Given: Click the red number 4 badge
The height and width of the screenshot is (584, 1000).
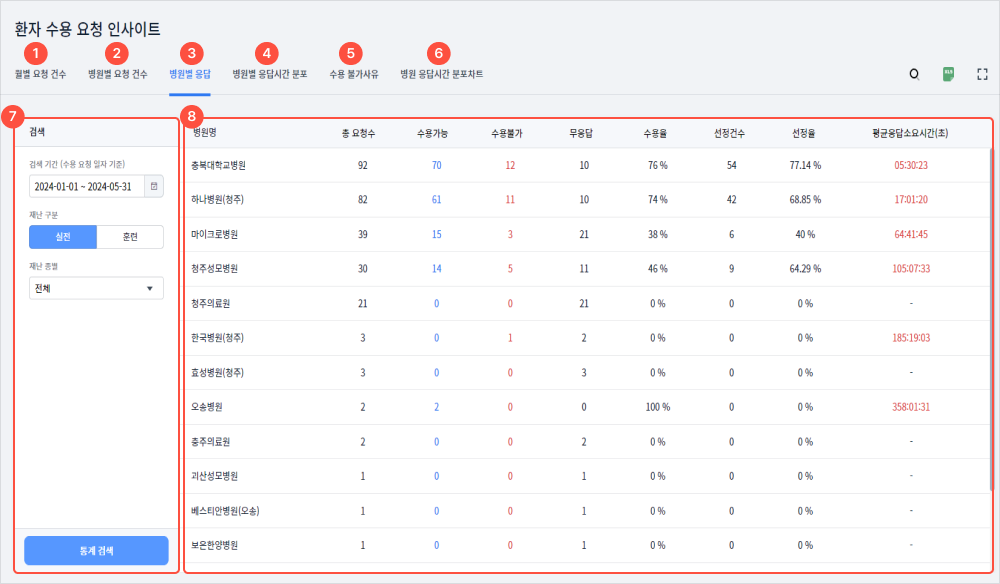Looking at the screenshot, I should (x=266, y=53).
